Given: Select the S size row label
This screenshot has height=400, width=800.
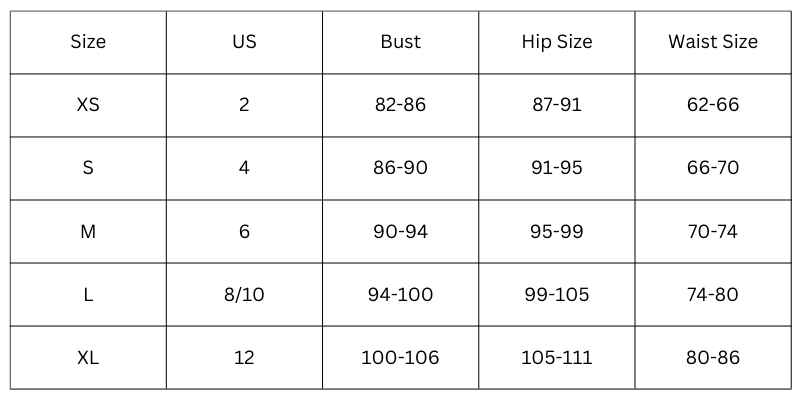Looking at the screenshot, I should 88,168.
